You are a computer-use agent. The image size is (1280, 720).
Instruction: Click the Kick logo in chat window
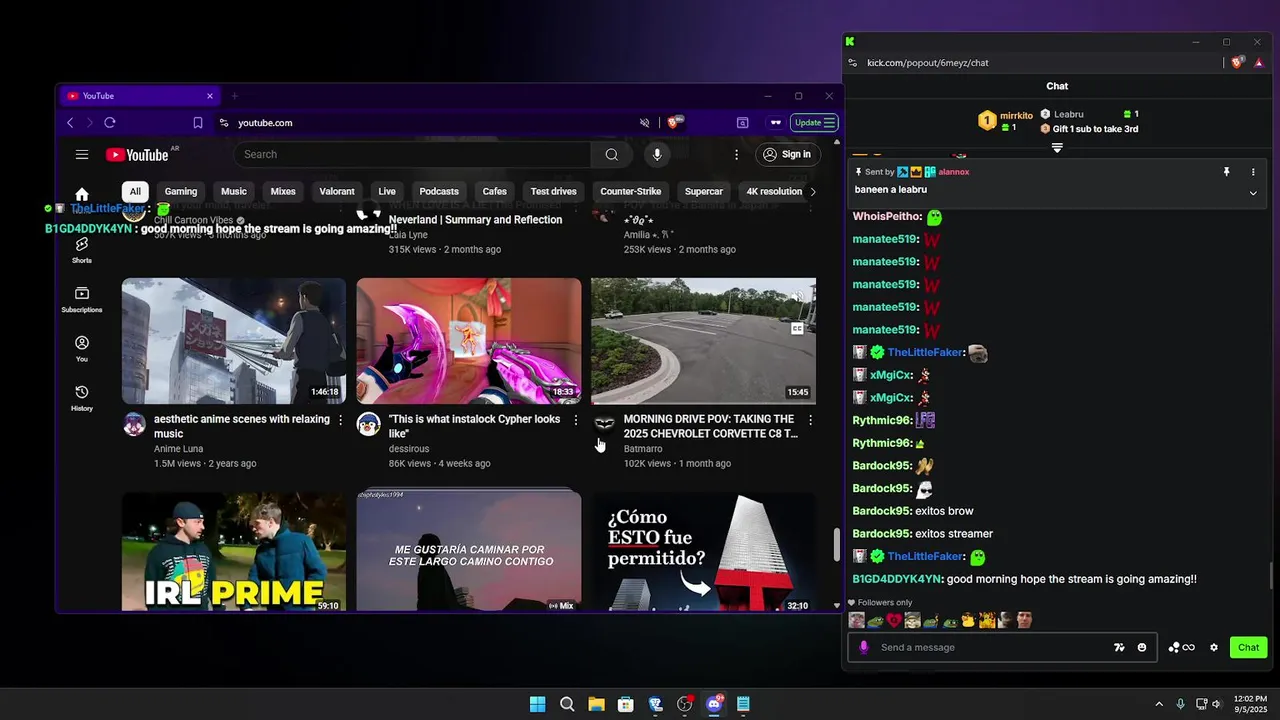click(850, 41)
